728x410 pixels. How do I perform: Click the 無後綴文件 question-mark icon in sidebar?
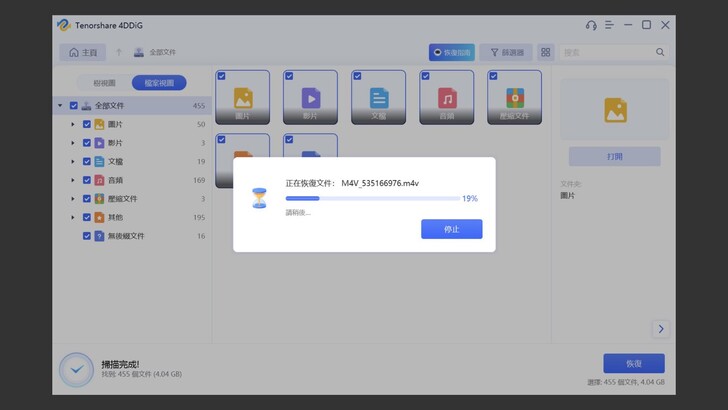(x=99, y=236)
